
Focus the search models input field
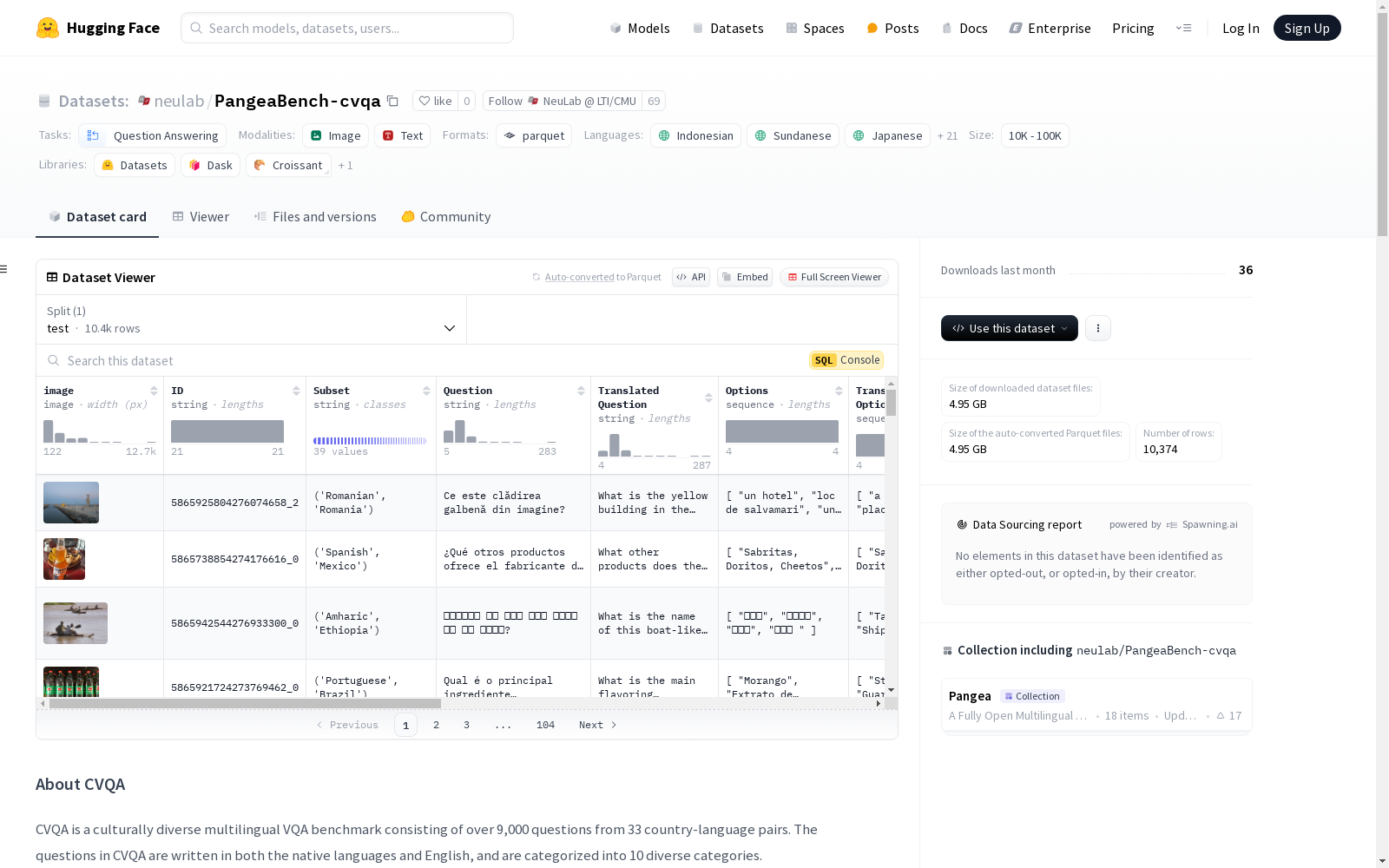pos(347,28)
